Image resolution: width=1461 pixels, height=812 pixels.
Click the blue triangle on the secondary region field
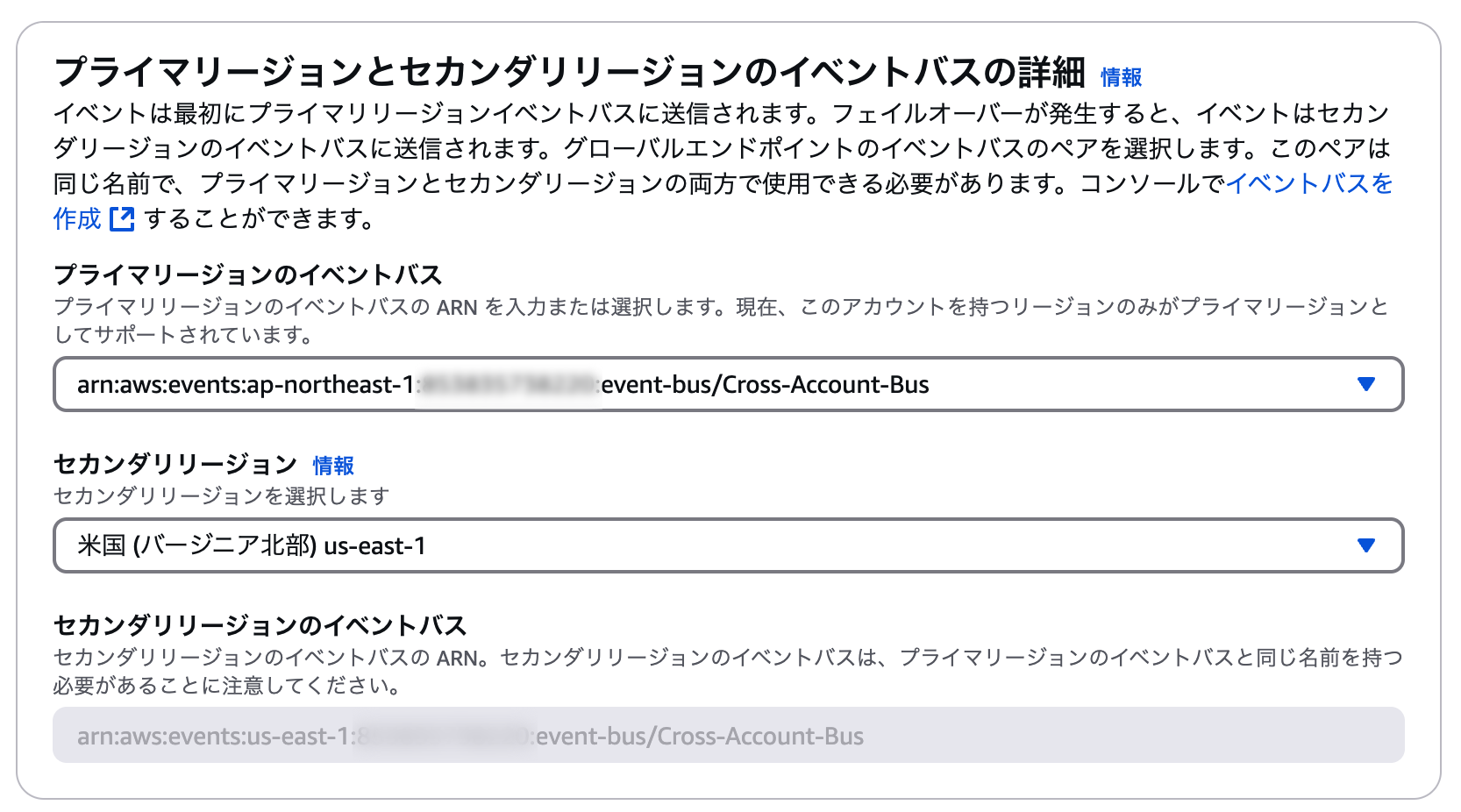click(x=1365, y=545)
